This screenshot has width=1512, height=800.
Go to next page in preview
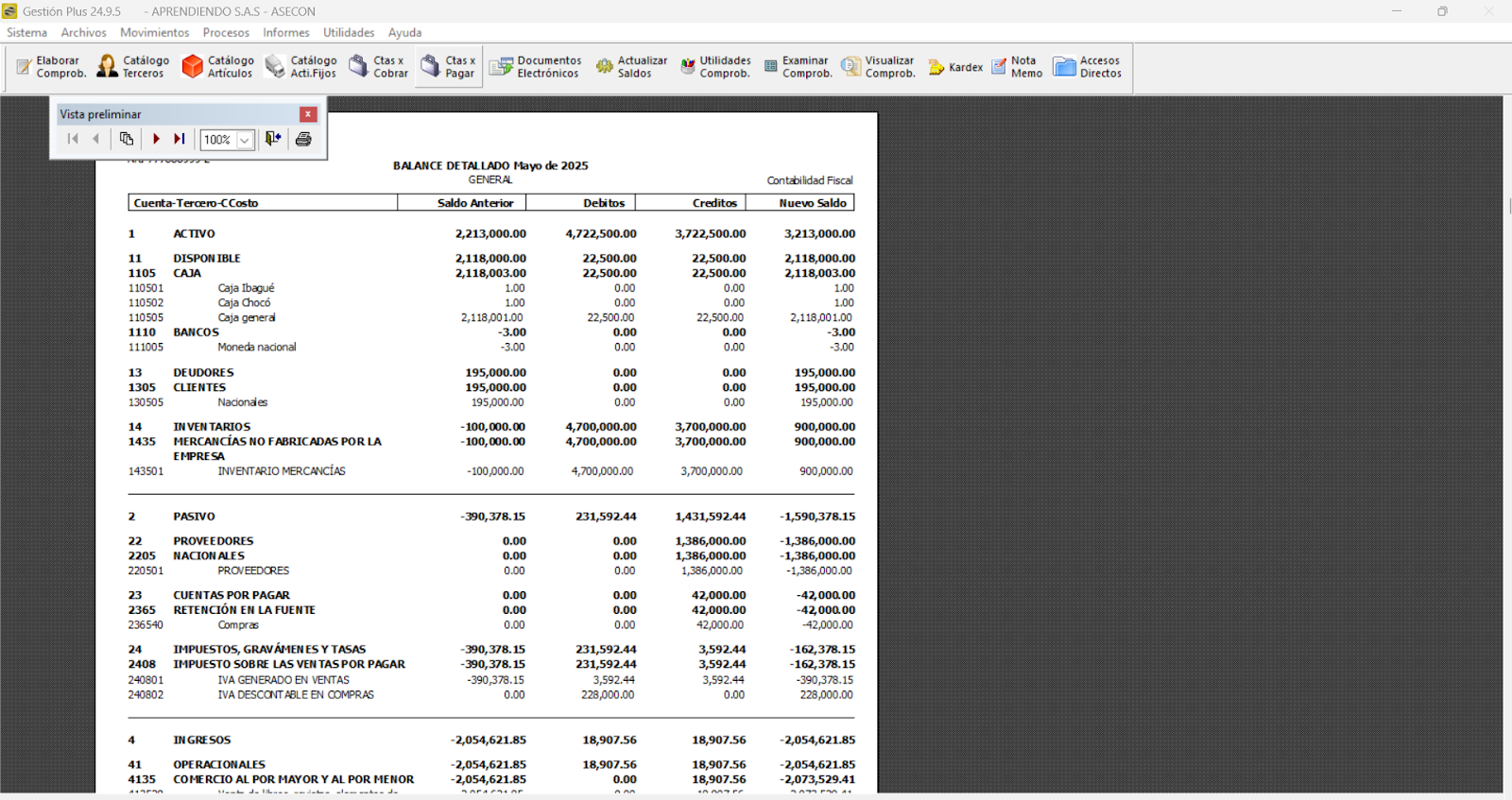[x=156, y=140]
